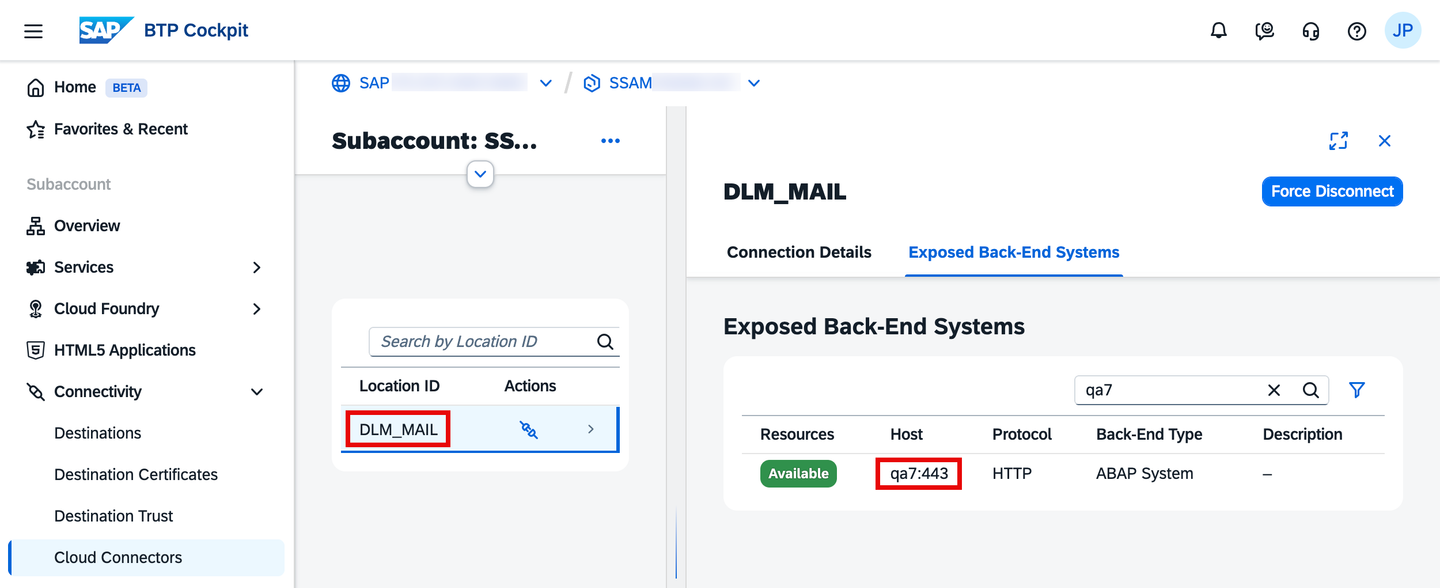The height and width of the screenshot is (588, 1440).
Task: Click the HTML5 Applications shield icon
Action: [x=36, y=350]
